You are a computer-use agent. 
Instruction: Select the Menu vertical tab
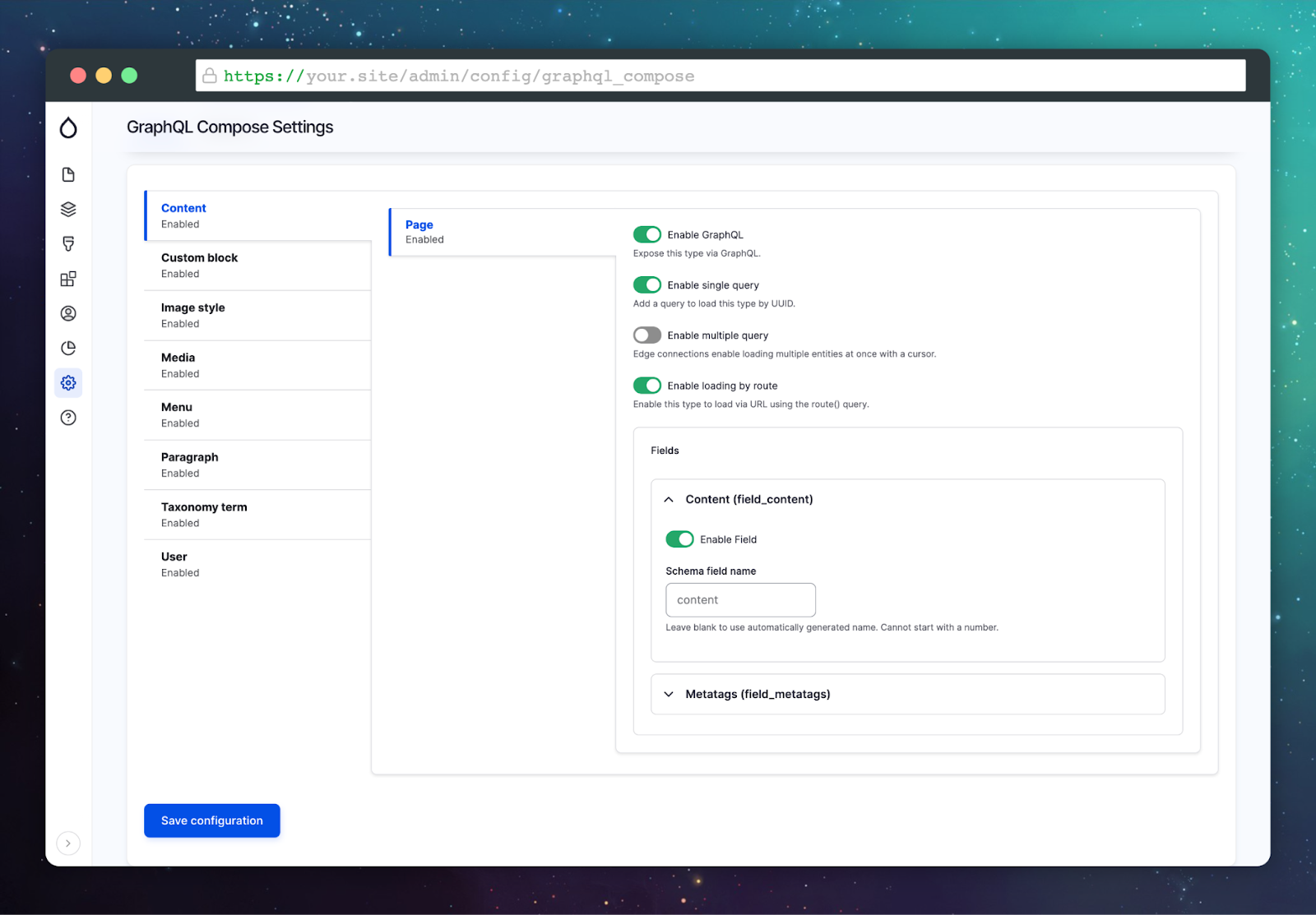(x=258, y=415)
